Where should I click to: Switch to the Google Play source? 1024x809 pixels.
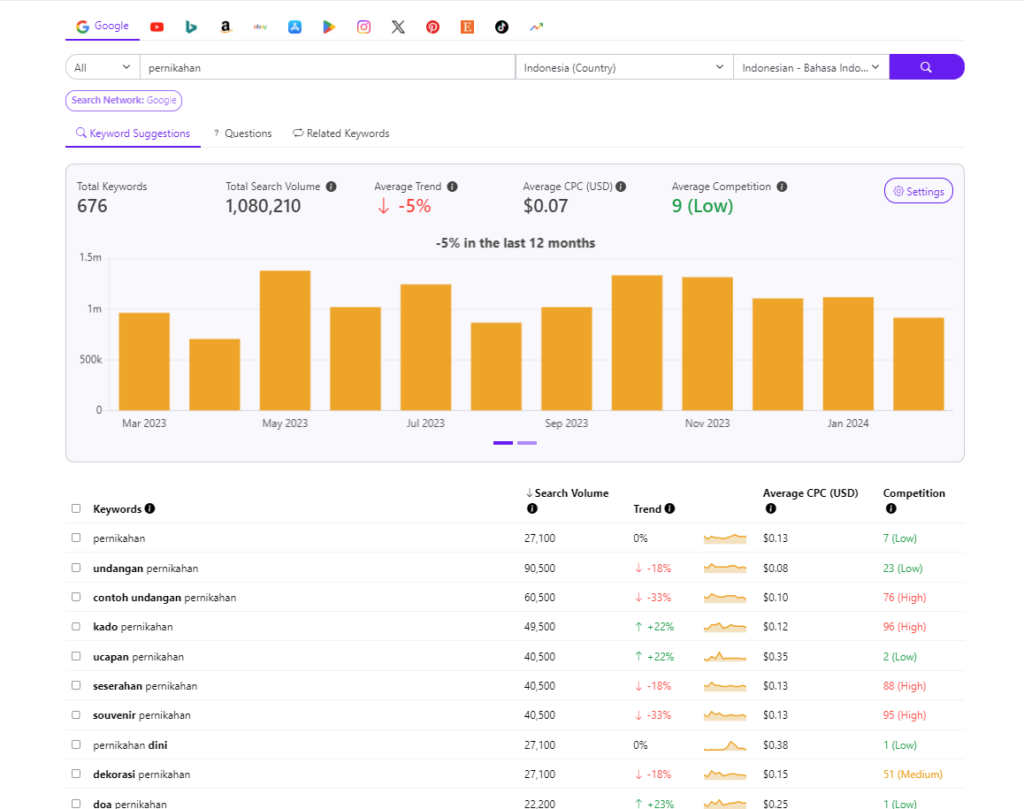pyautogui.click(x=329, y=27)
